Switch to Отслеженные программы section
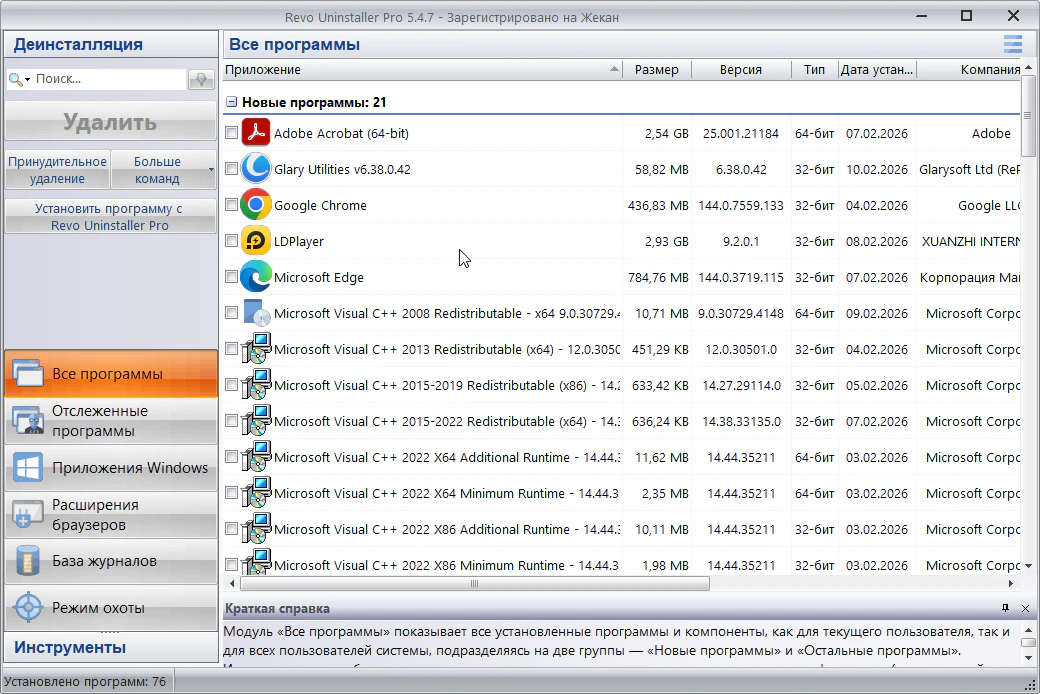This screenshot has height=694, width=1040. pos(109,421)
